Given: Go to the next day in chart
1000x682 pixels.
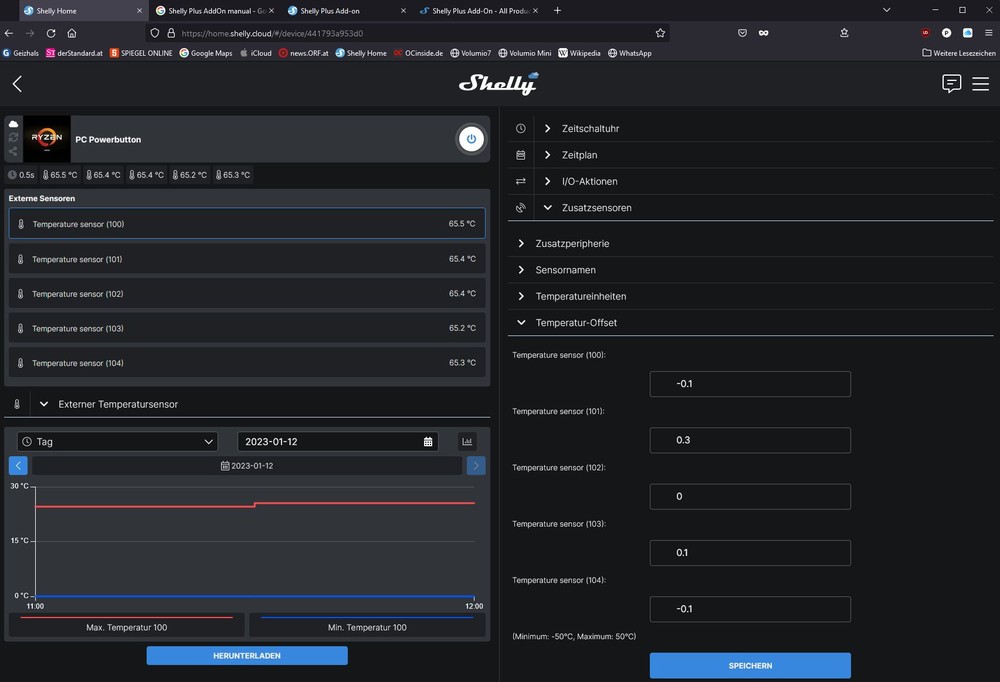Looking at the screenshot, I should 476,466.
